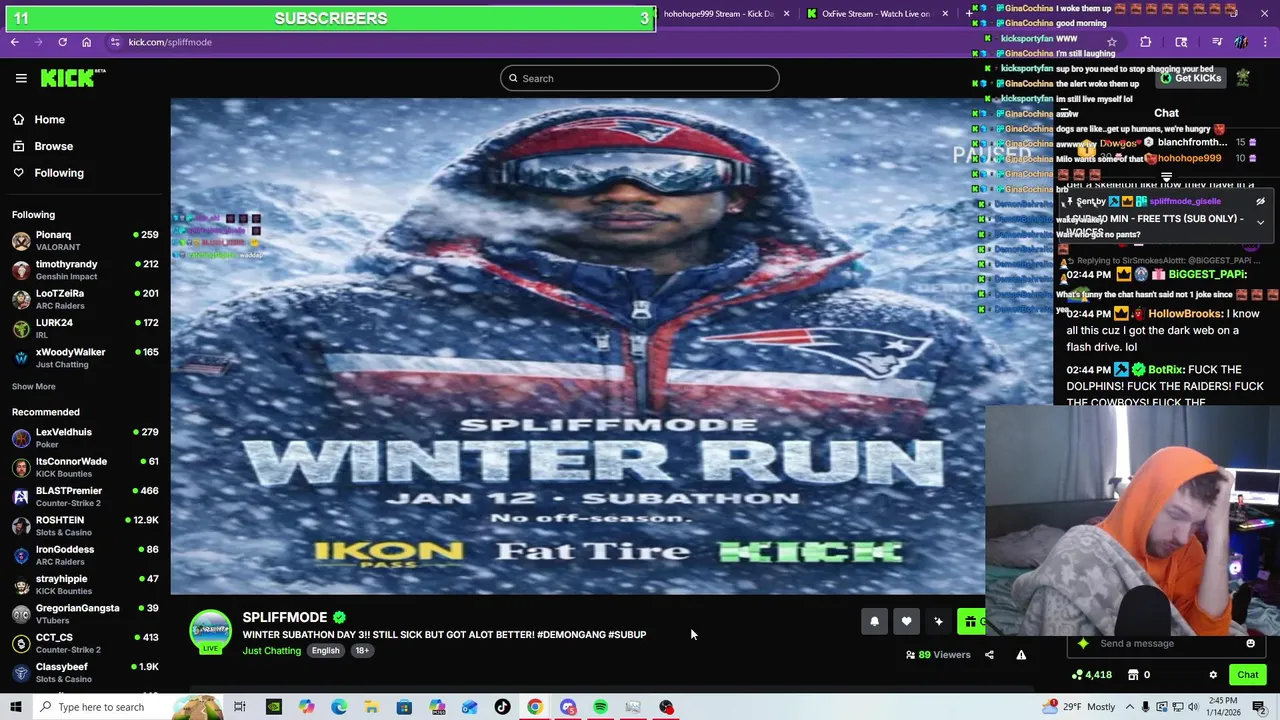Screen dimensions: 1280x720
Task: Go to Home in the sidebar
Action: pyautogui.click(x=49, y=119)
